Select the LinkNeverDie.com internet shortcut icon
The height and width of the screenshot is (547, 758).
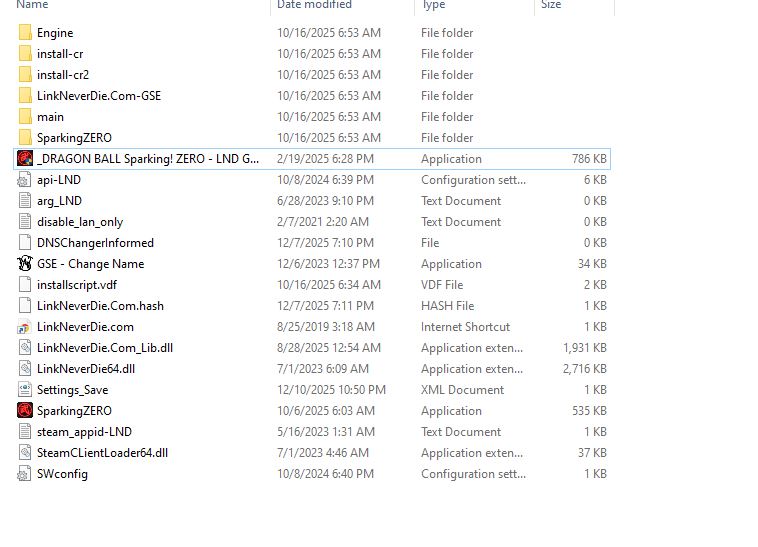pyautogui.click(x=25, y=327)
